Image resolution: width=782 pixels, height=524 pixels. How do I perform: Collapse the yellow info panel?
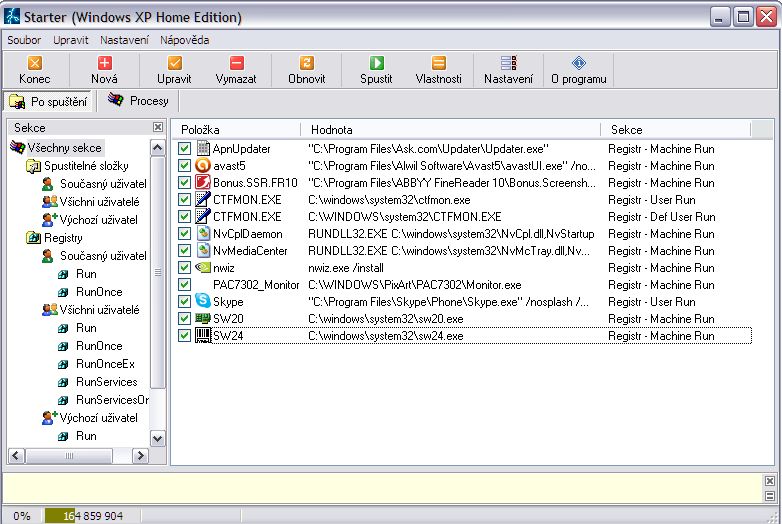coord(770,496)
